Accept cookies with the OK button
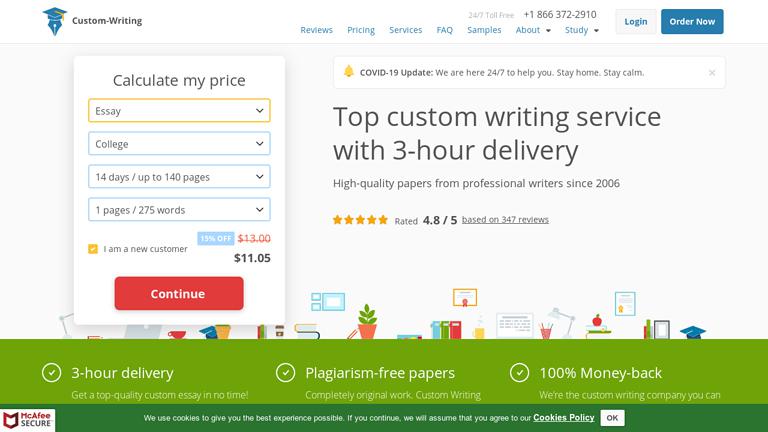768x432 pixels. click(612, 418)
